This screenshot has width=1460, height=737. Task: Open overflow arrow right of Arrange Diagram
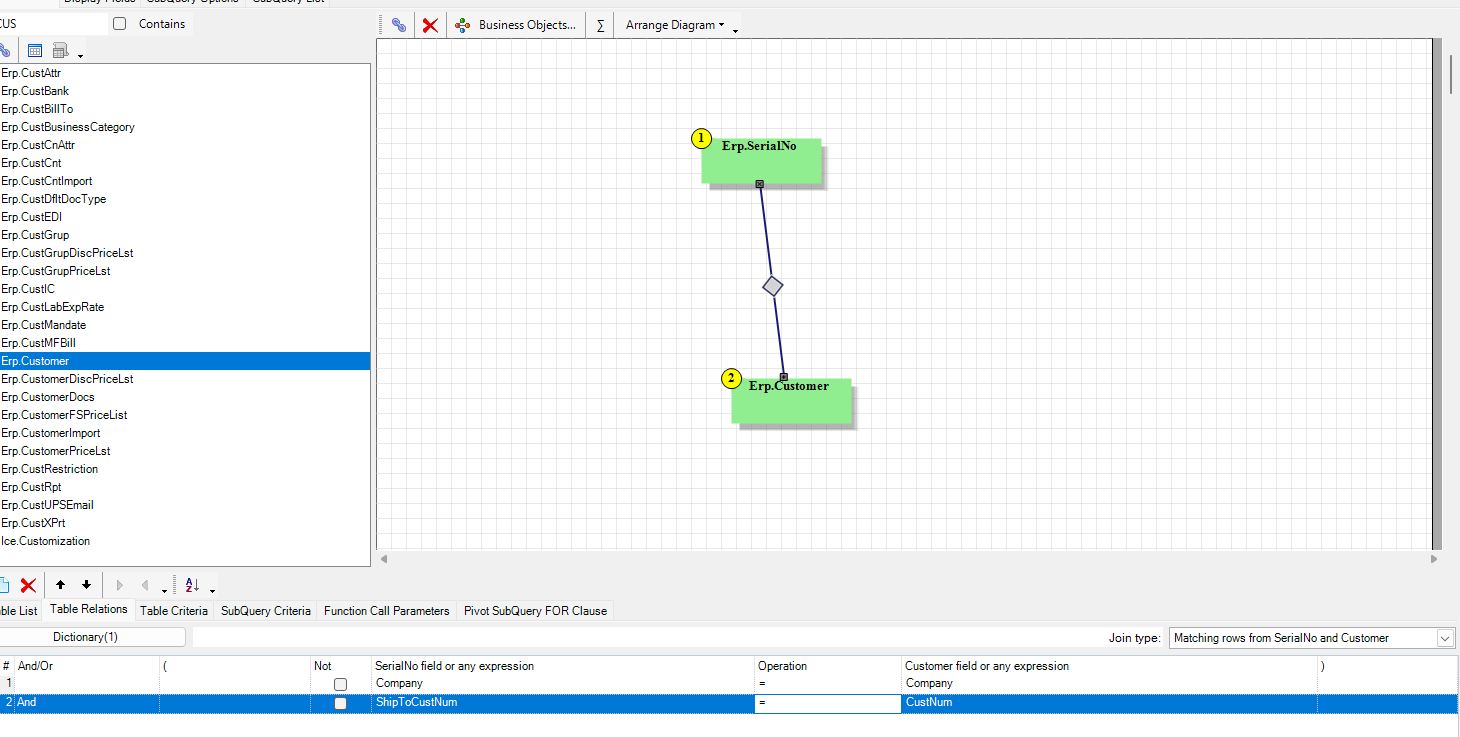pyautogui.click(x=735, y=29)
